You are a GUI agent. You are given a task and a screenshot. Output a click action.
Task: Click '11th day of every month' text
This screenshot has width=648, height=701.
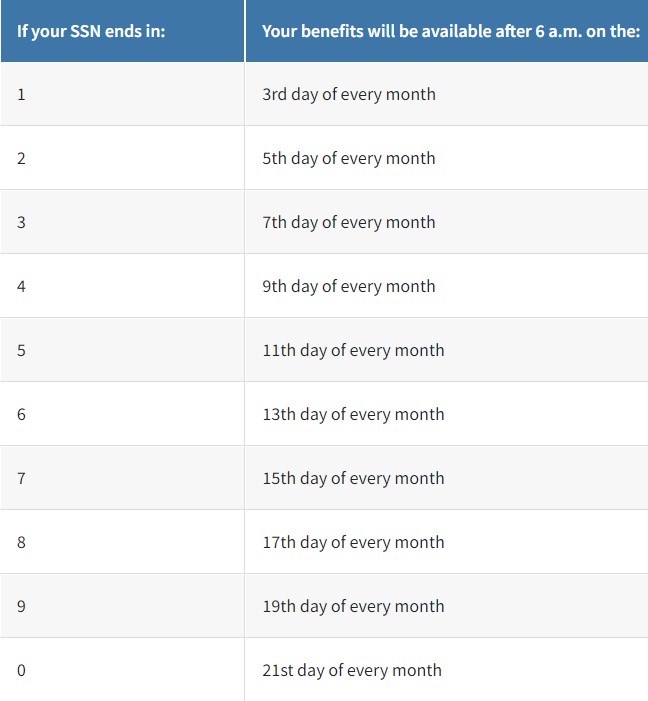tap(353, 350)
